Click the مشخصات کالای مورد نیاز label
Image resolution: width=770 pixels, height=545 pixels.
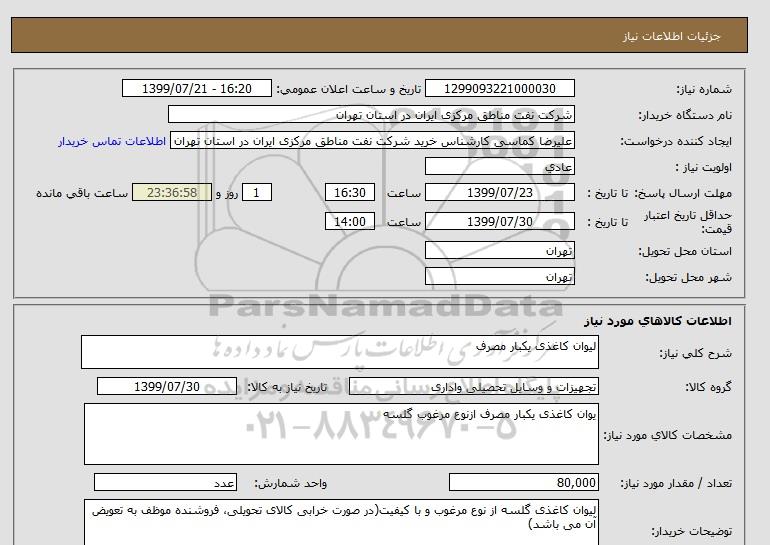coord(667,435)
